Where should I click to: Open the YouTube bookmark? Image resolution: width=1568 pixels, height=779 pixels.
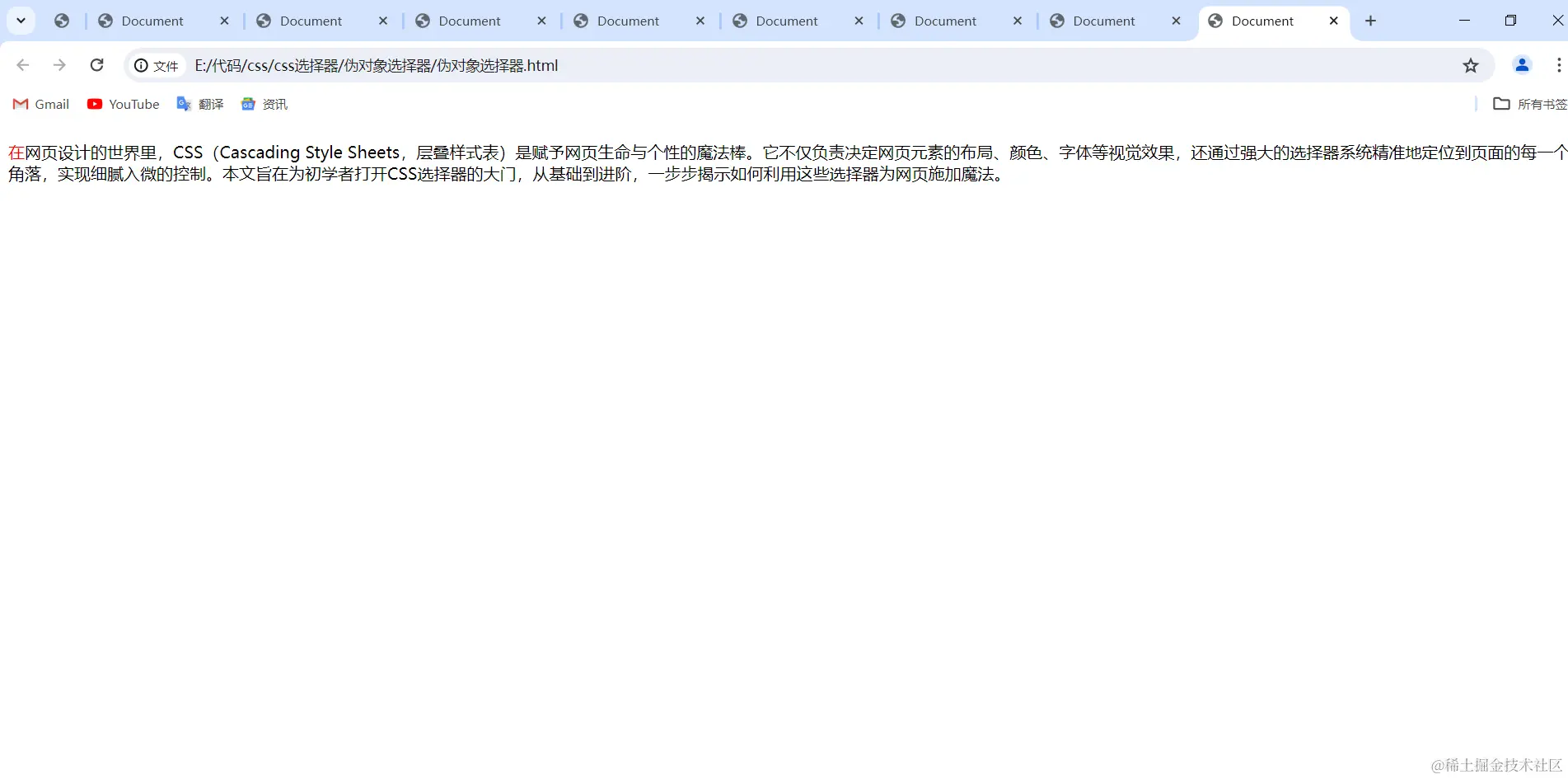click(124, 104)
